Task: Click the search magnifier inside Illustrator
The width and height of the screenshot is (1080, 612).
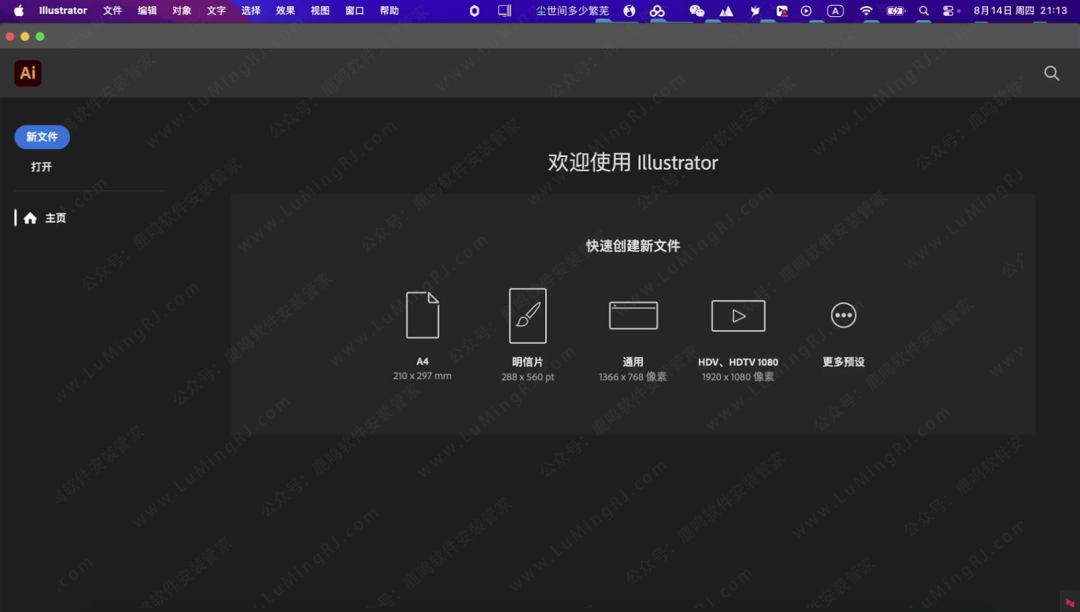Action: [1051, 72]
